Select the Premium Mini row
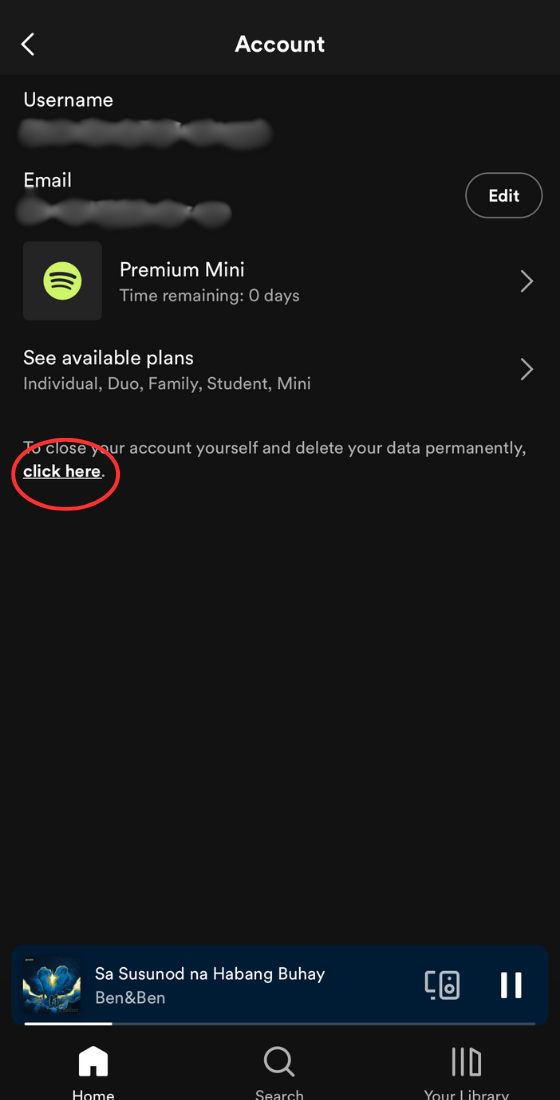The width and height of the screenshot is (560, 1100). 280,281
